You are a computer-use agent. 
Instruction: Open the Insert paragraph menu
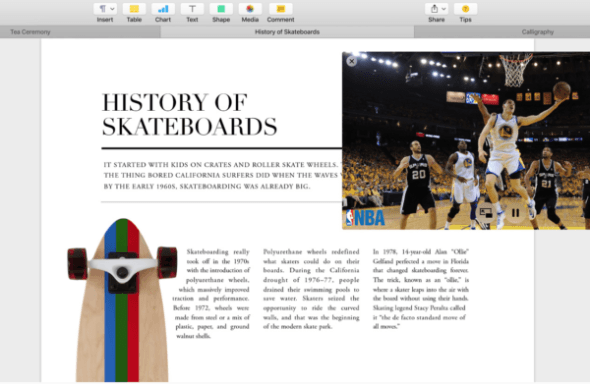(x=105, y=9)
